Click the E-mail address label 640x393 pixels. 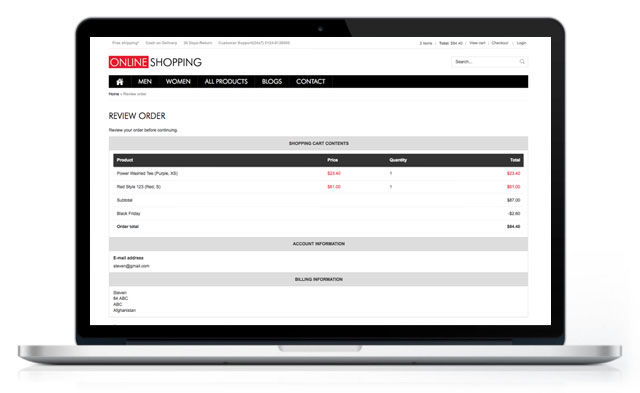click(128, 258)
